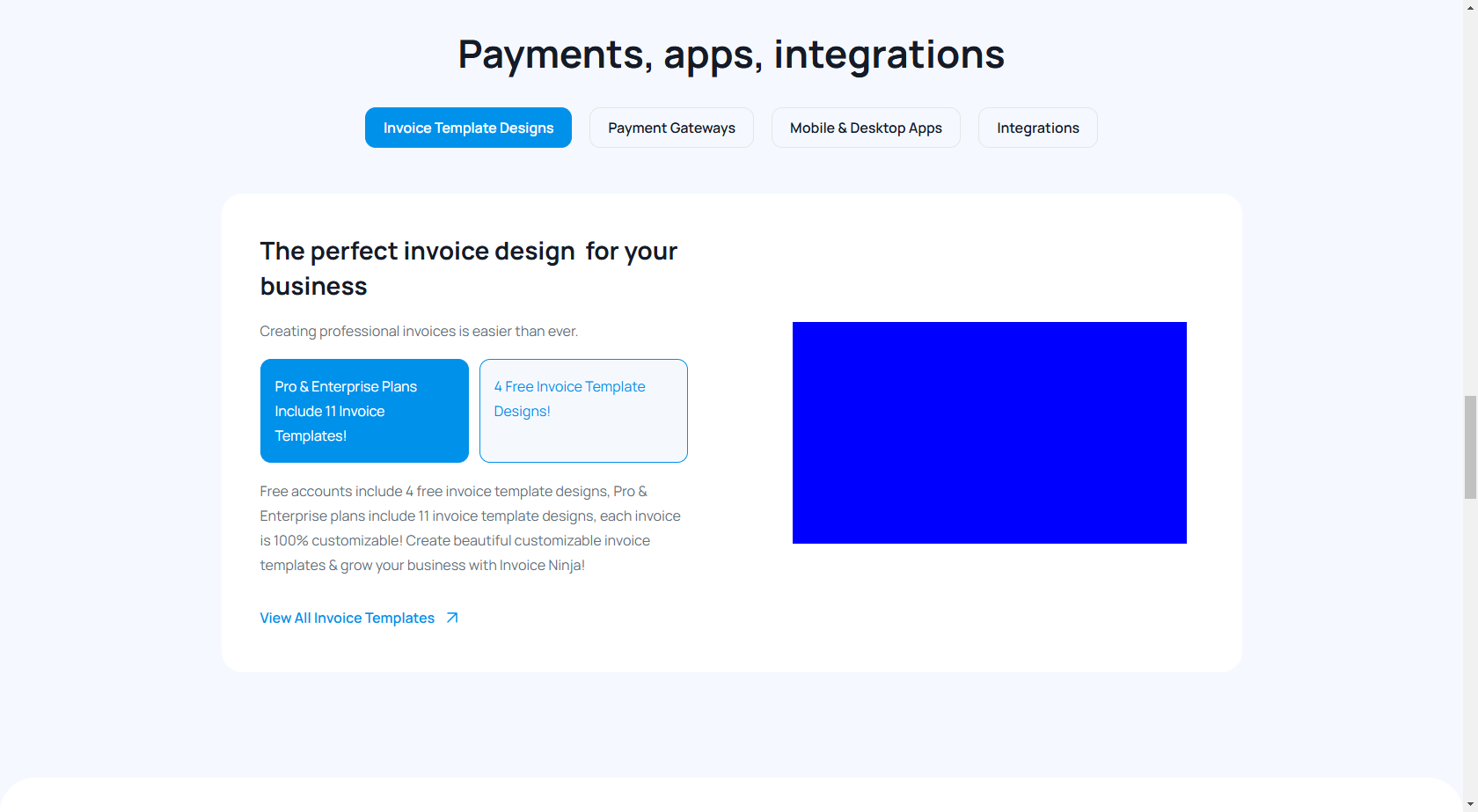Select the Mobile & Desktop Apps tab
1478x812 pixels.
coord(866,128)
